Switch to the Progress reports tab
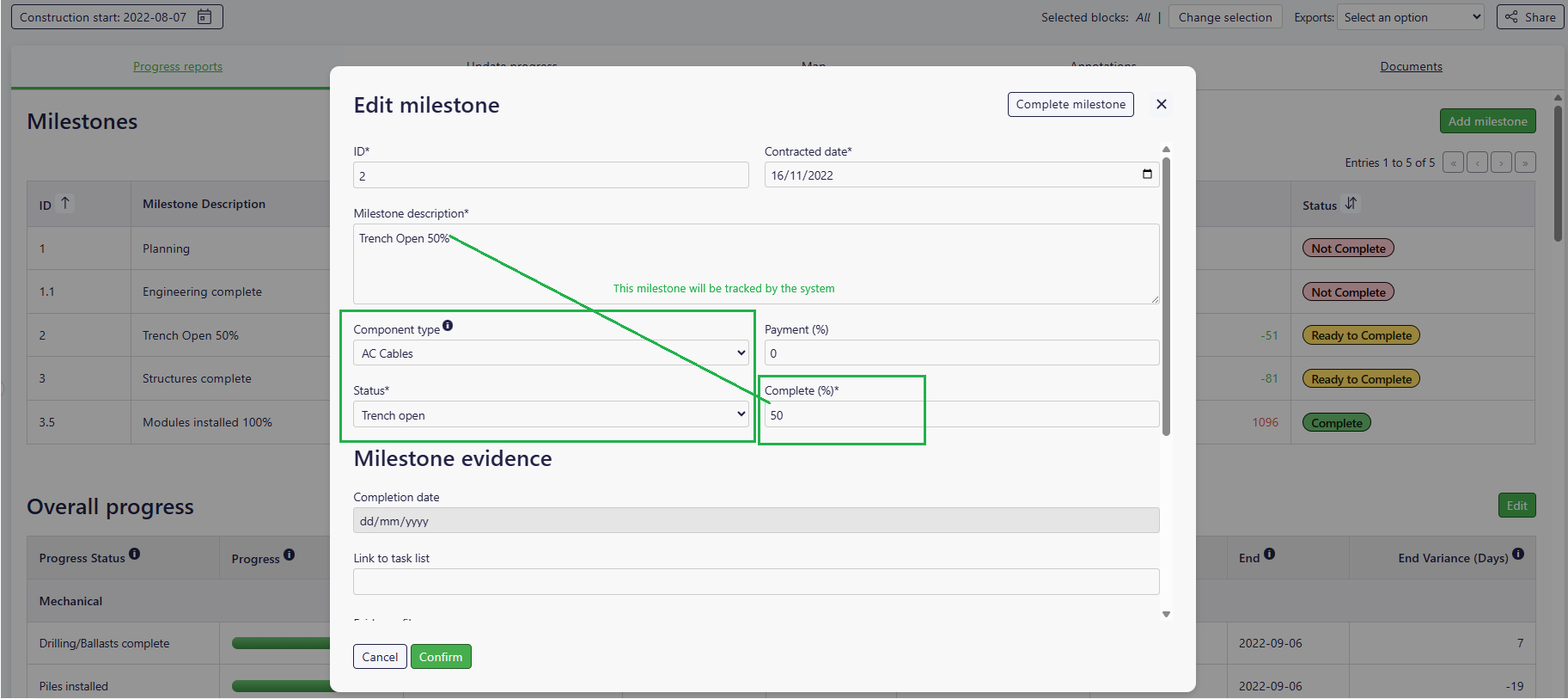The width and height of the screenshot is (1568, 699). pos(178,66)
